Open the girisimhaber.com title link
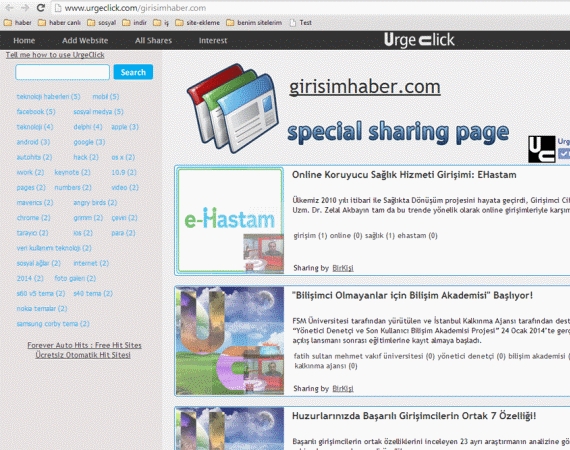 point(365,87)
